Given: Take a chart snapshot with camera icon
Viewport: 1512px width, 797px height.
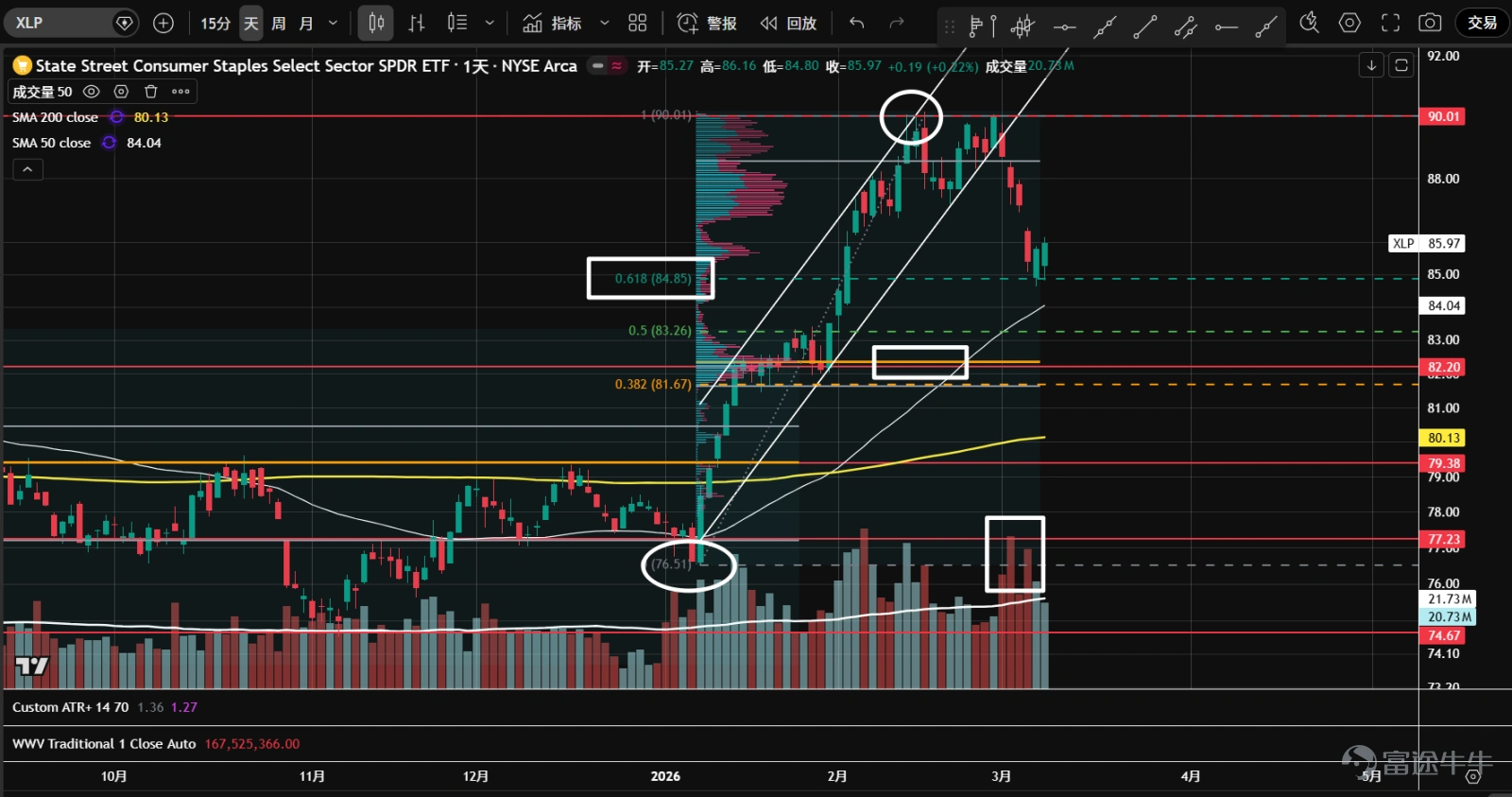Looking at the screenshot, I should (1431, 23).
